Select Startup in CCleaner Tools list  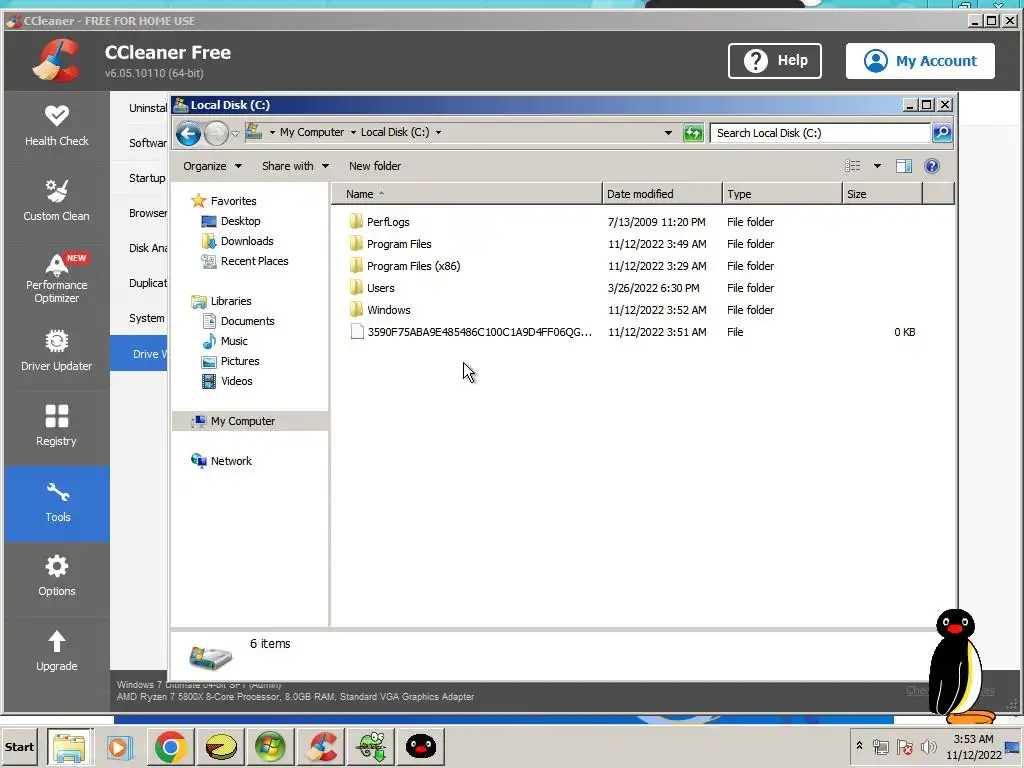(x=146, y=178)
